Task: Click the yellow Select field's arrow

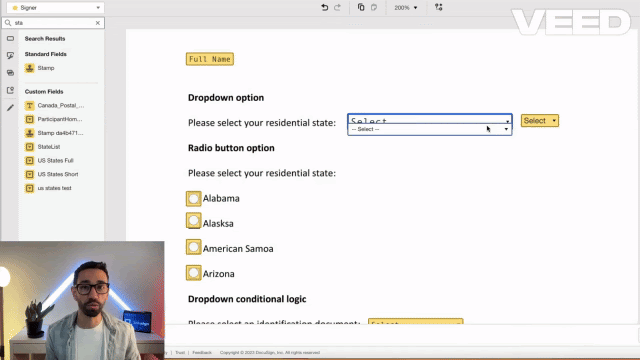Action: pos(554,121)
